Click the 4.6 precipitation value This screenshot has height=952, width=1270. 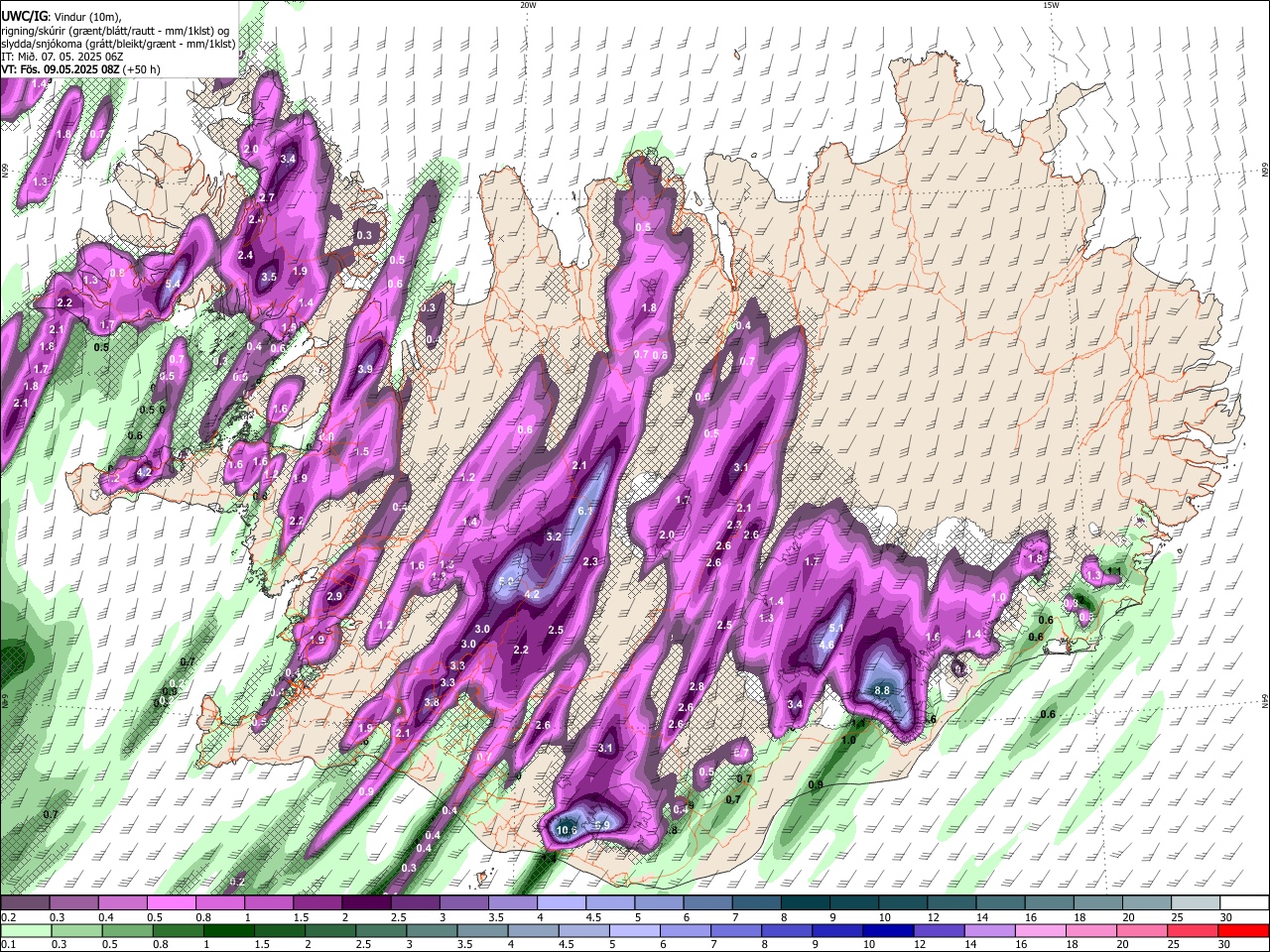pyautogui.click(x=826, y=645)
